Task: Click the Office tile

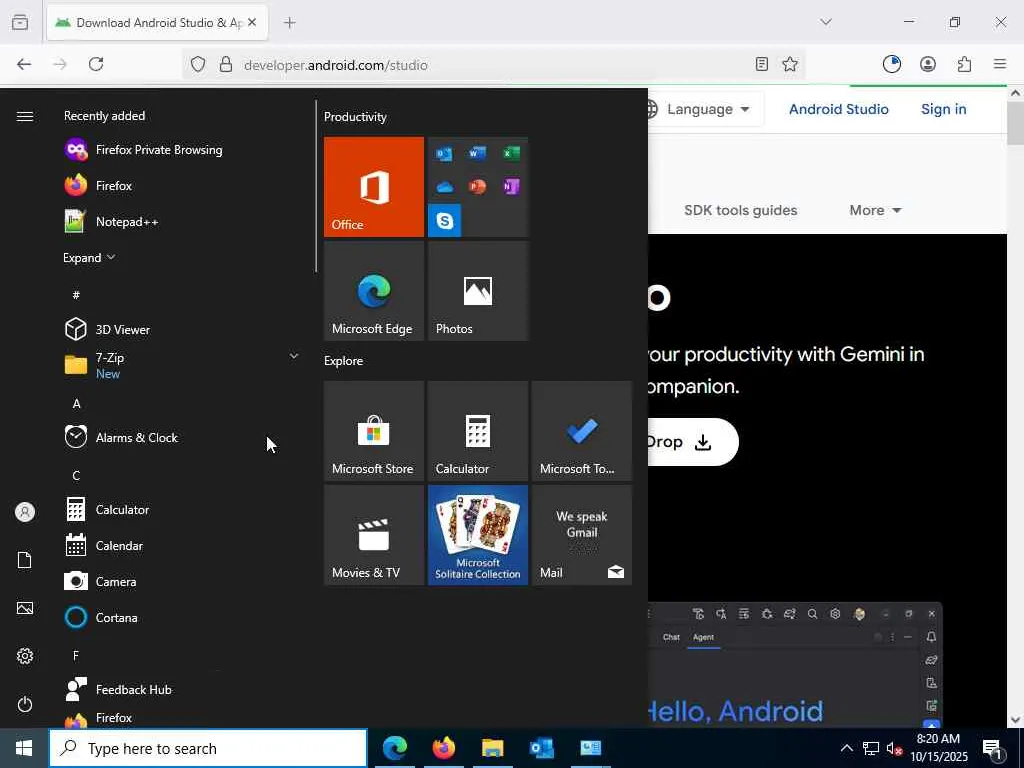Action: pyautogui.click(x=374, y=187)
